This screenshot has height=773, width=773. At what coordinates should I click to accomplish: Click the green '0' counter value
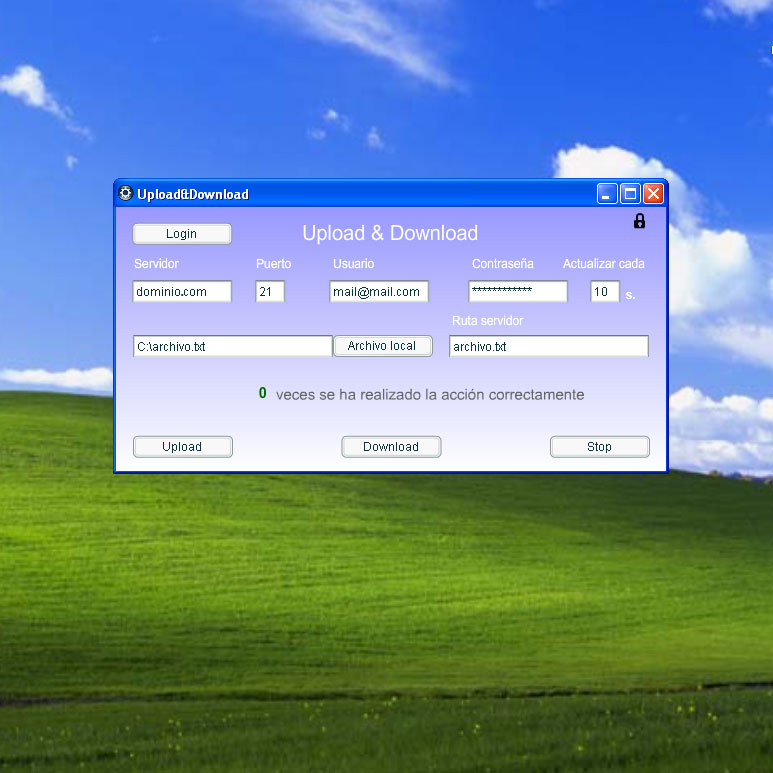pos(263,393)
